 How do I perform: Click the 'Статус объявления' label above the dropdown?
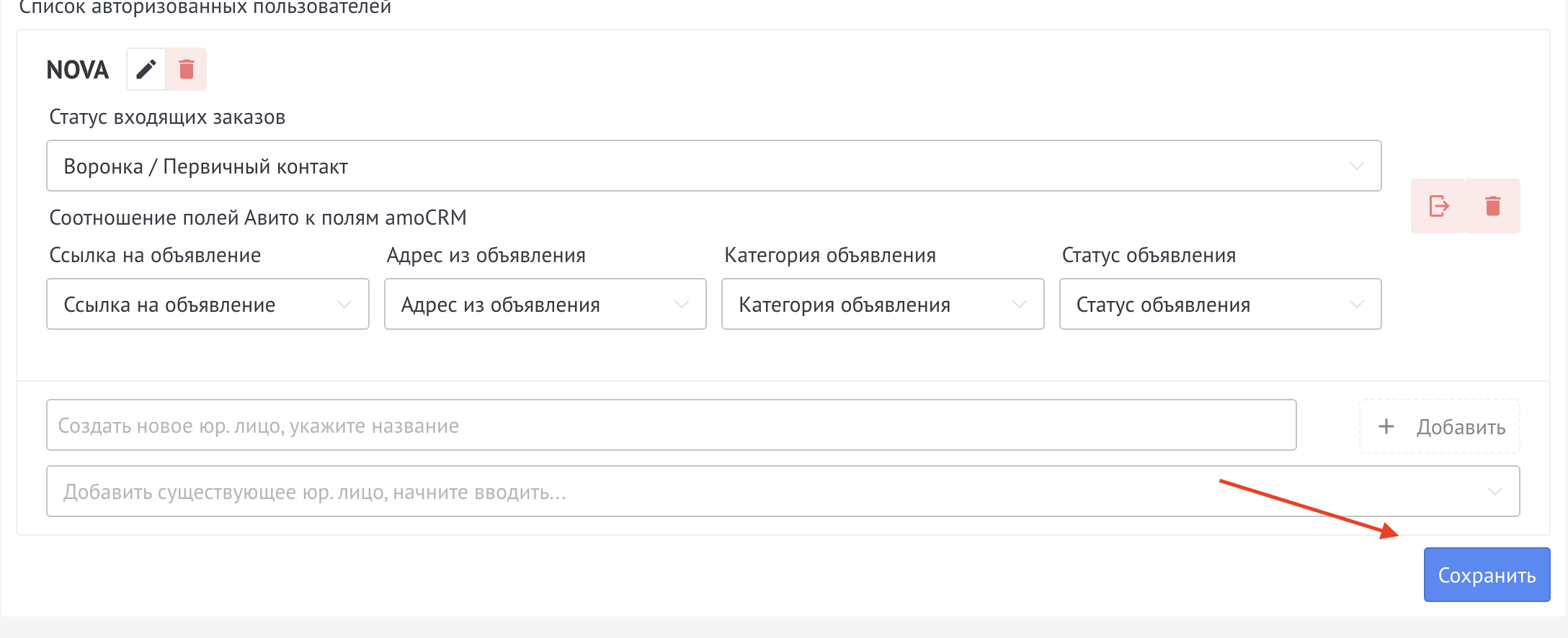coord(1149,255)
